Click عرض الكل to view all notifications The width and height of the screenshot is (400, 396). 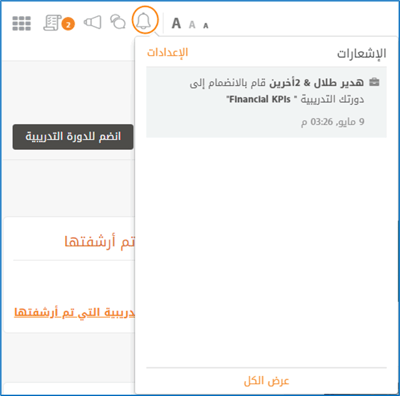266,381
